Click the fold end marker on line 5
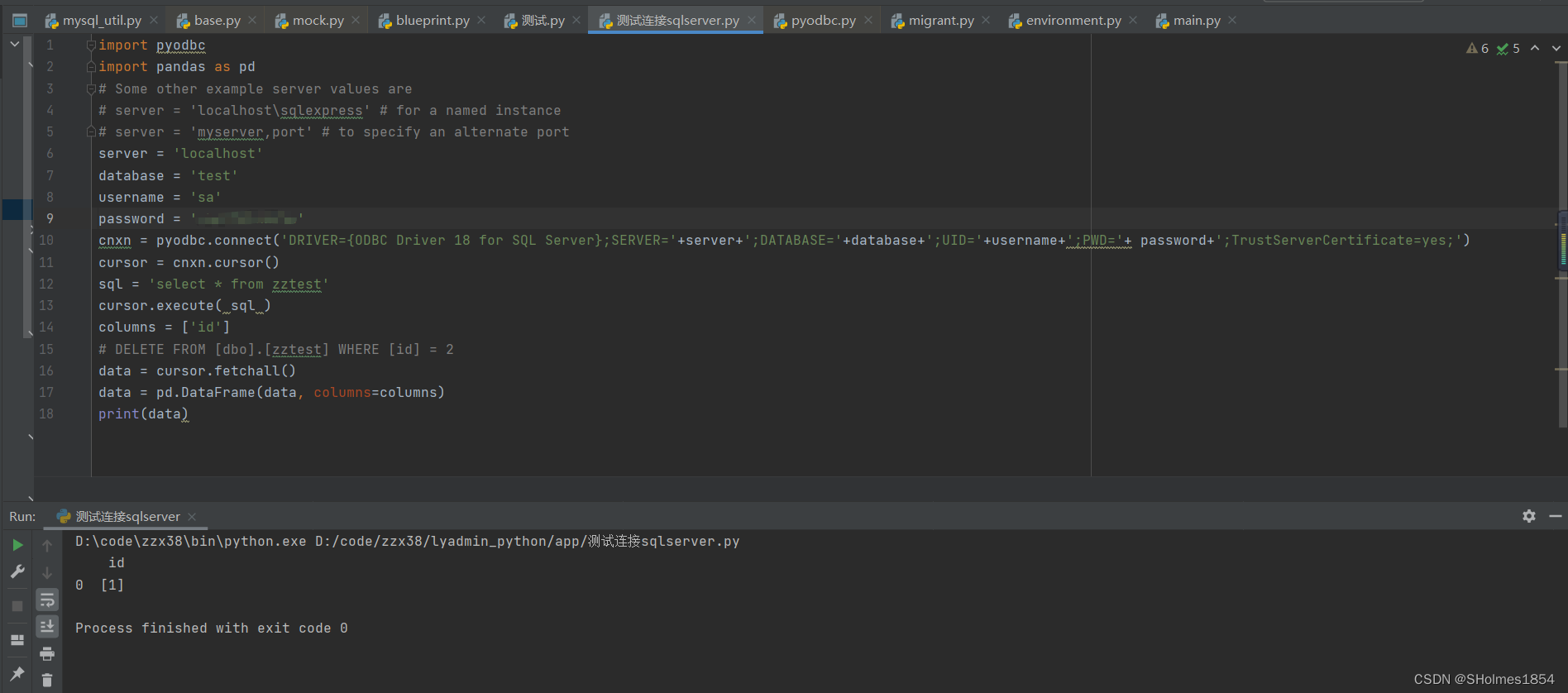1568x693 pixels. [x=91, y=132]
